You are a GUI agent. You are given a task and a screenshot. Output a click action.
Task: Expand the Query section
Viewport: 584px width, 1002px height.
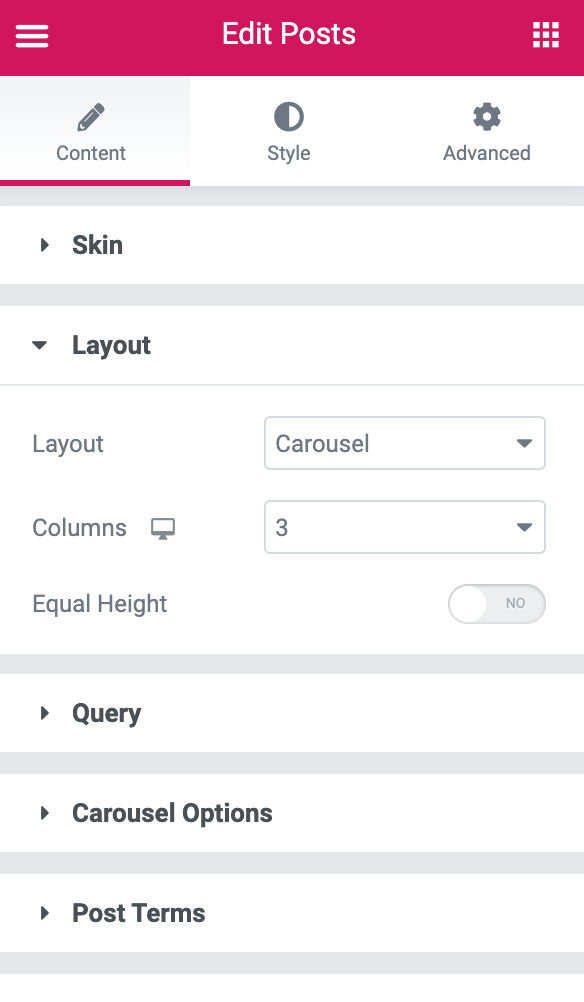coord(292,713)
